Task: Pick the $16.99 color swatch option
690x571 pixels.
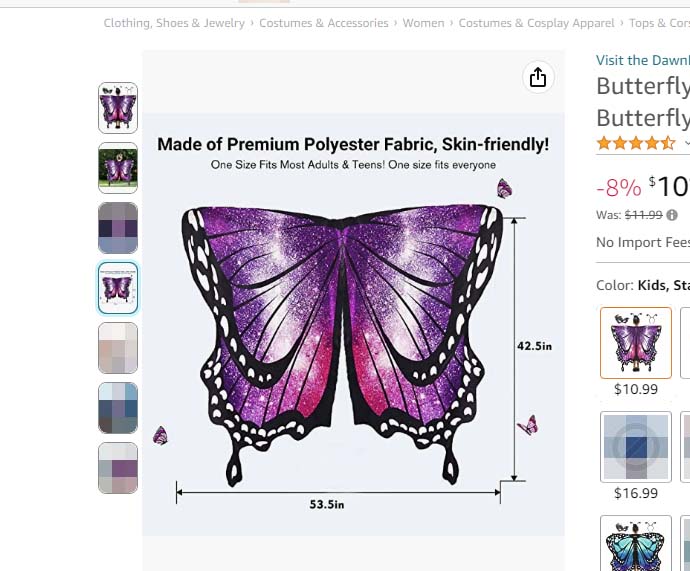Action: 636,446
